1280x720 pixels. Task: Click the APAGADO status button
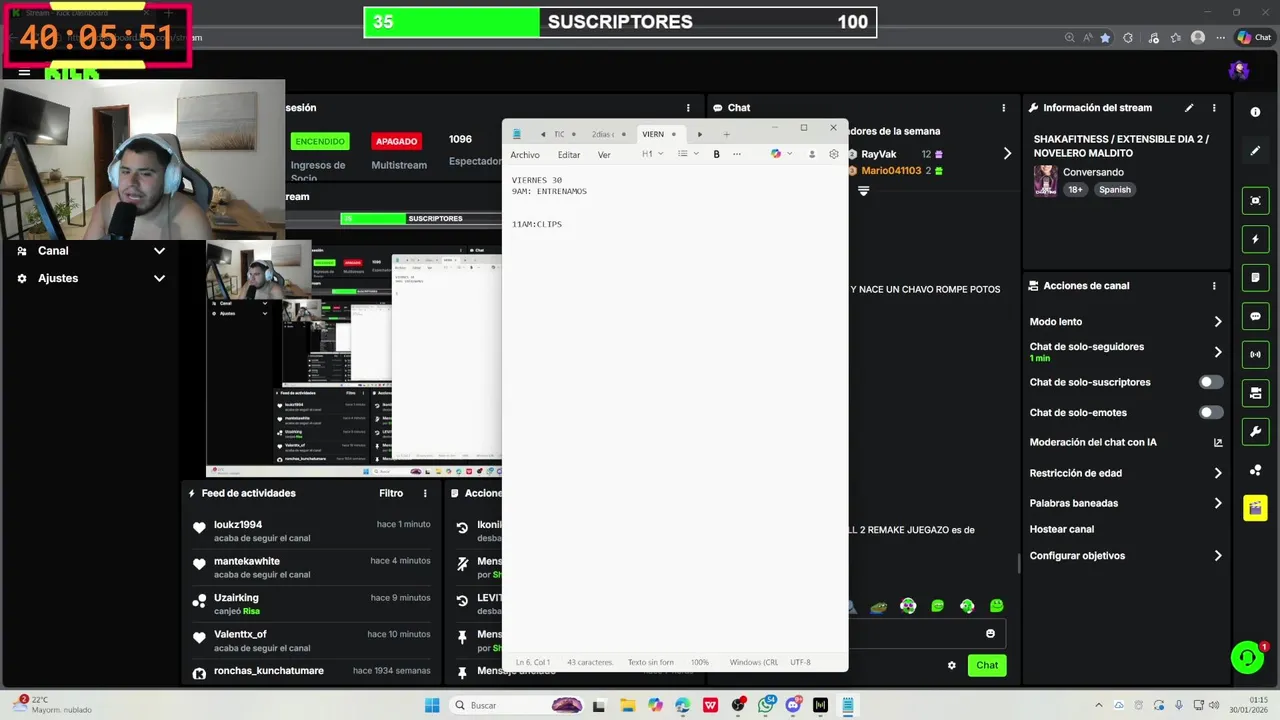tap(397, 141)
